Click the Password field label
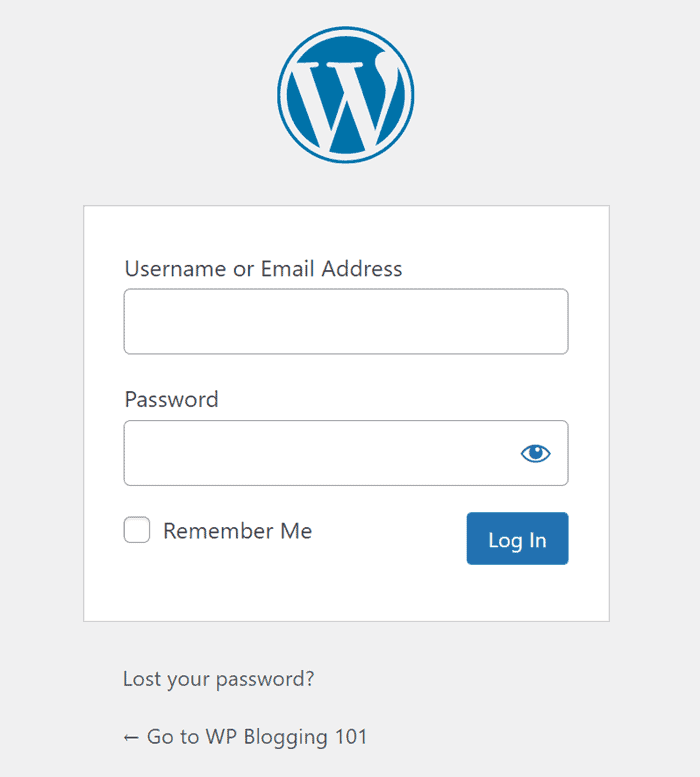The width and height of the screenshot is (700, 777). point(171,399)
